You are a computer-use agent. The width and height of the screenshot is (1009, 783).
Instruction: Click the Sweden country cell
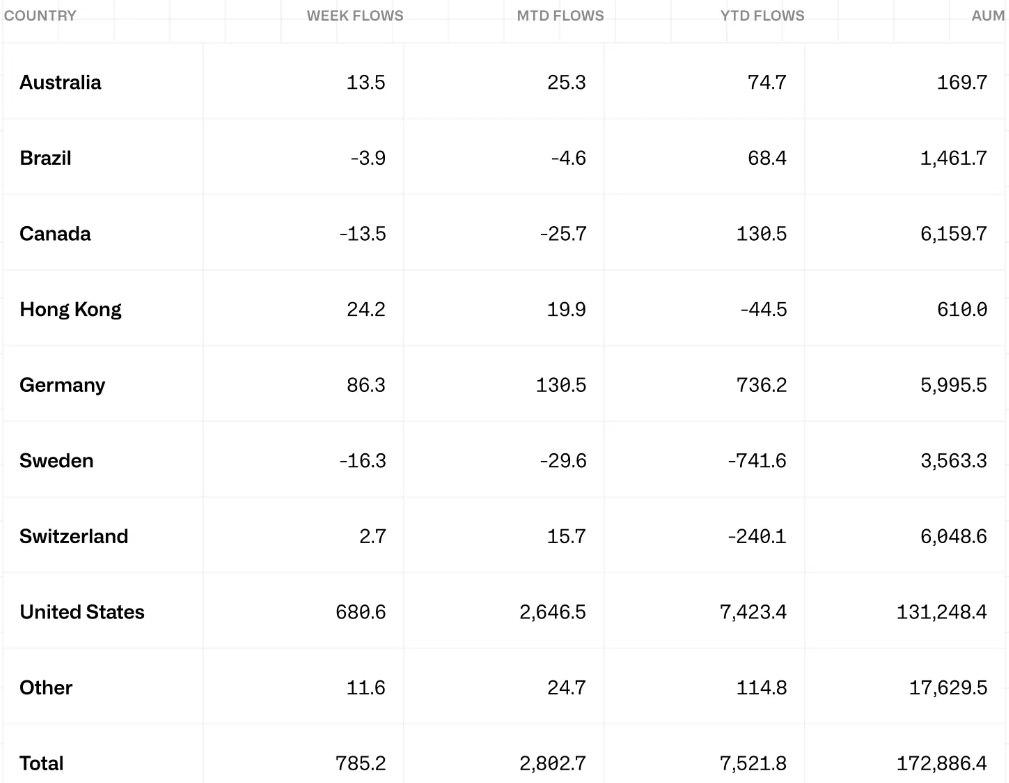(x=57, y=461)
